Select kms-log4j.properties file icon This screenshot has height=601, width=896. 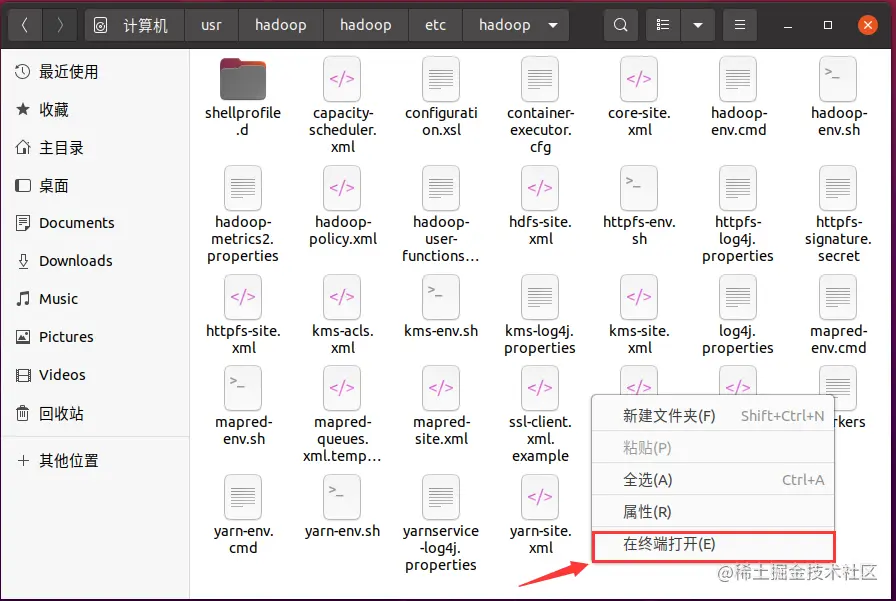pyautogui.click(x=540, y=297)
